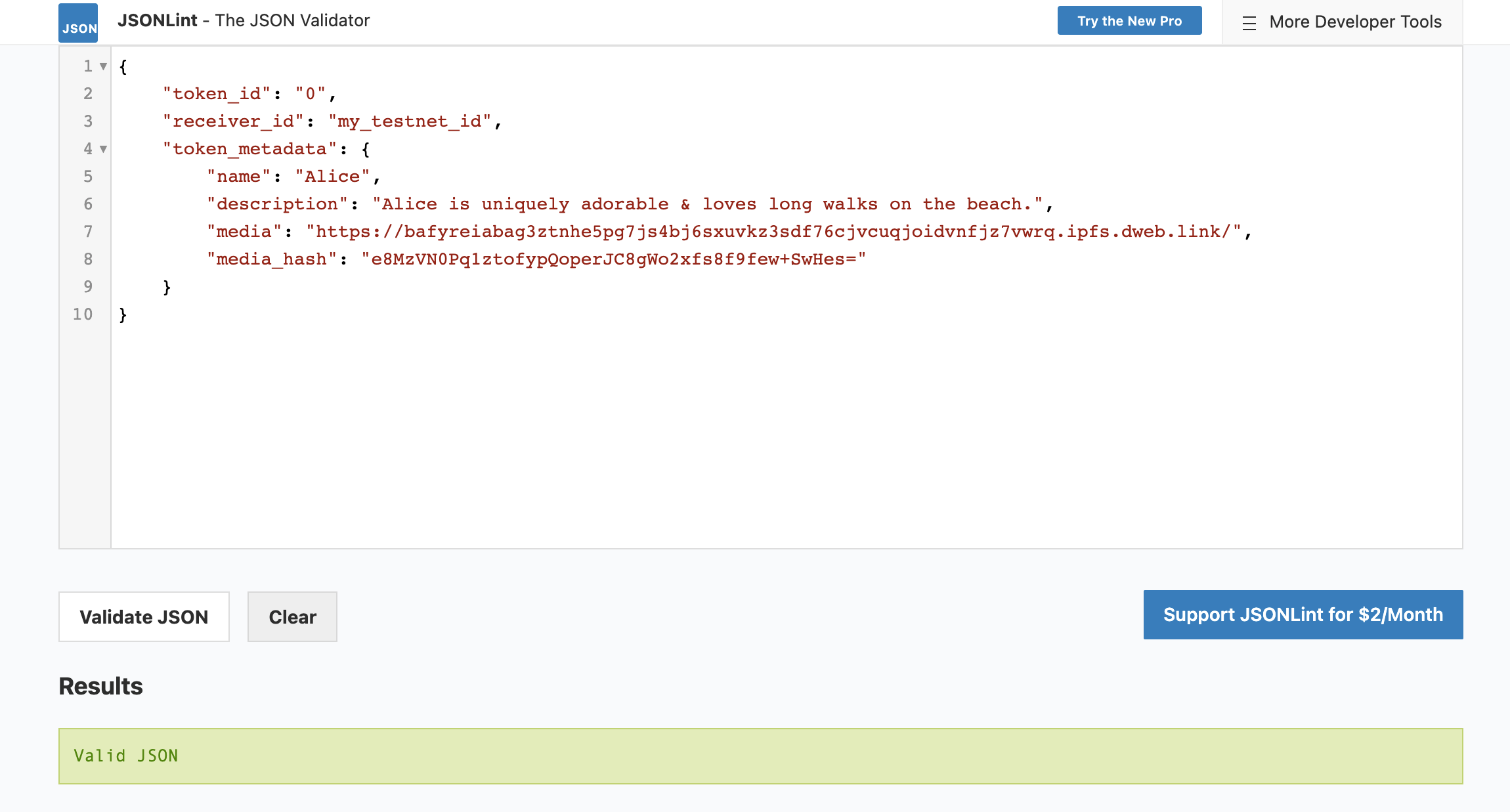Click the Valid JSON results box
Screen dimensions: 1510x812
[760, 756]
